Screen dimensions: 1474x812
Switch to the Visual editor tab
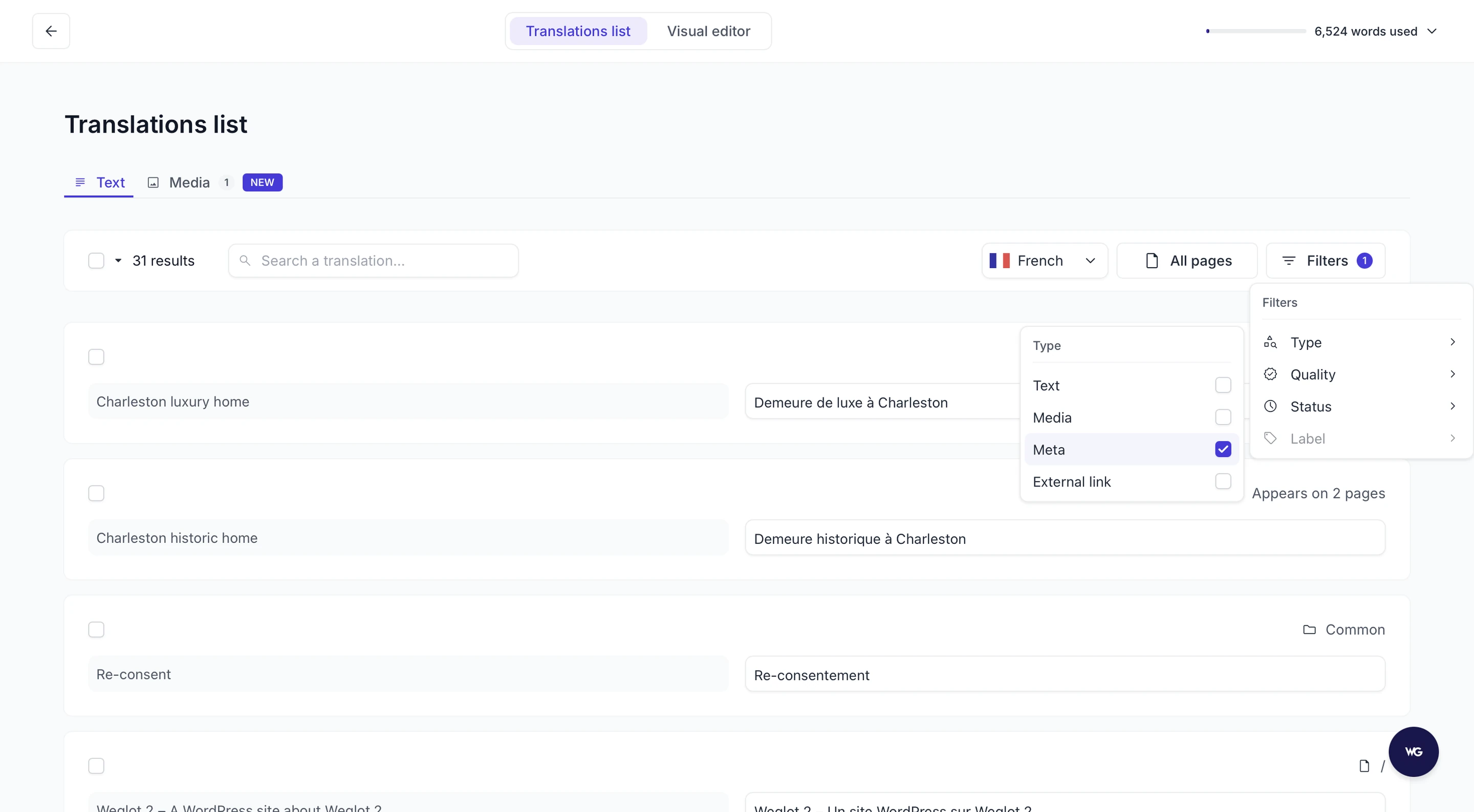click(708, 31)
